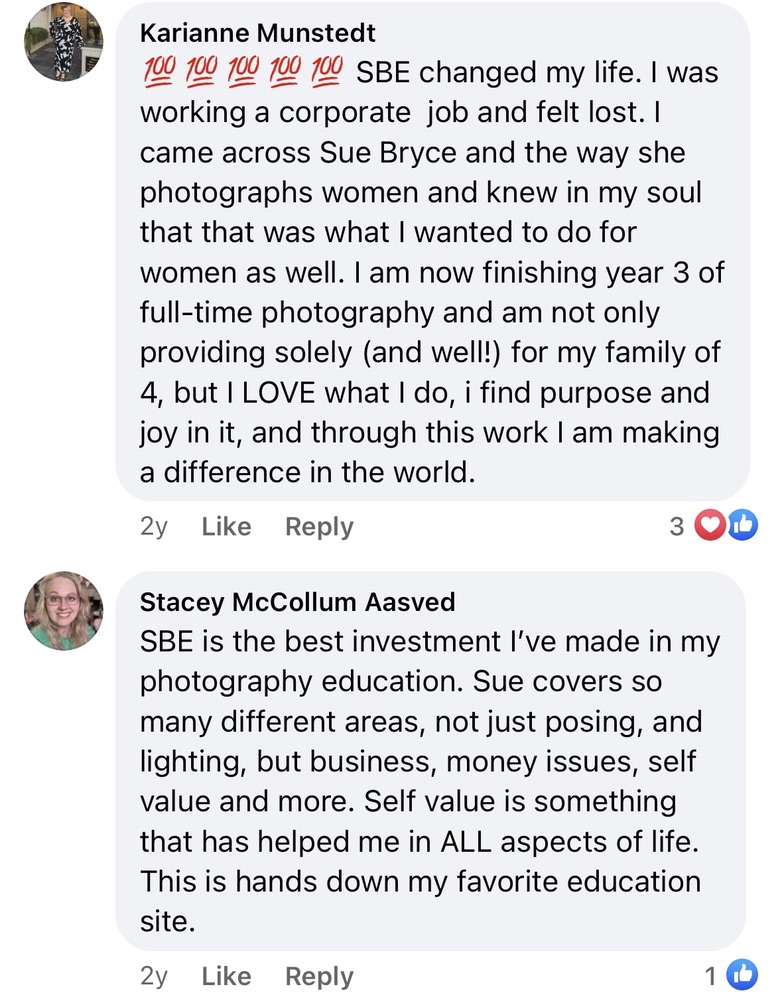Click thumbs-up reaction icon on Karianne's comment
The image size is (782, 1005).
[741, 525]
